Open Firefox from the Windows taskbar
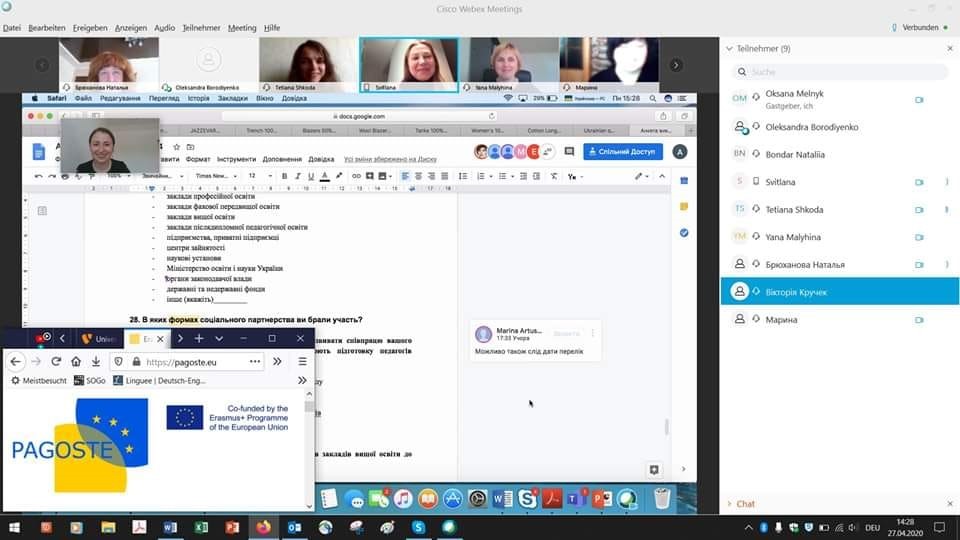960x540 pixels. 263,527
